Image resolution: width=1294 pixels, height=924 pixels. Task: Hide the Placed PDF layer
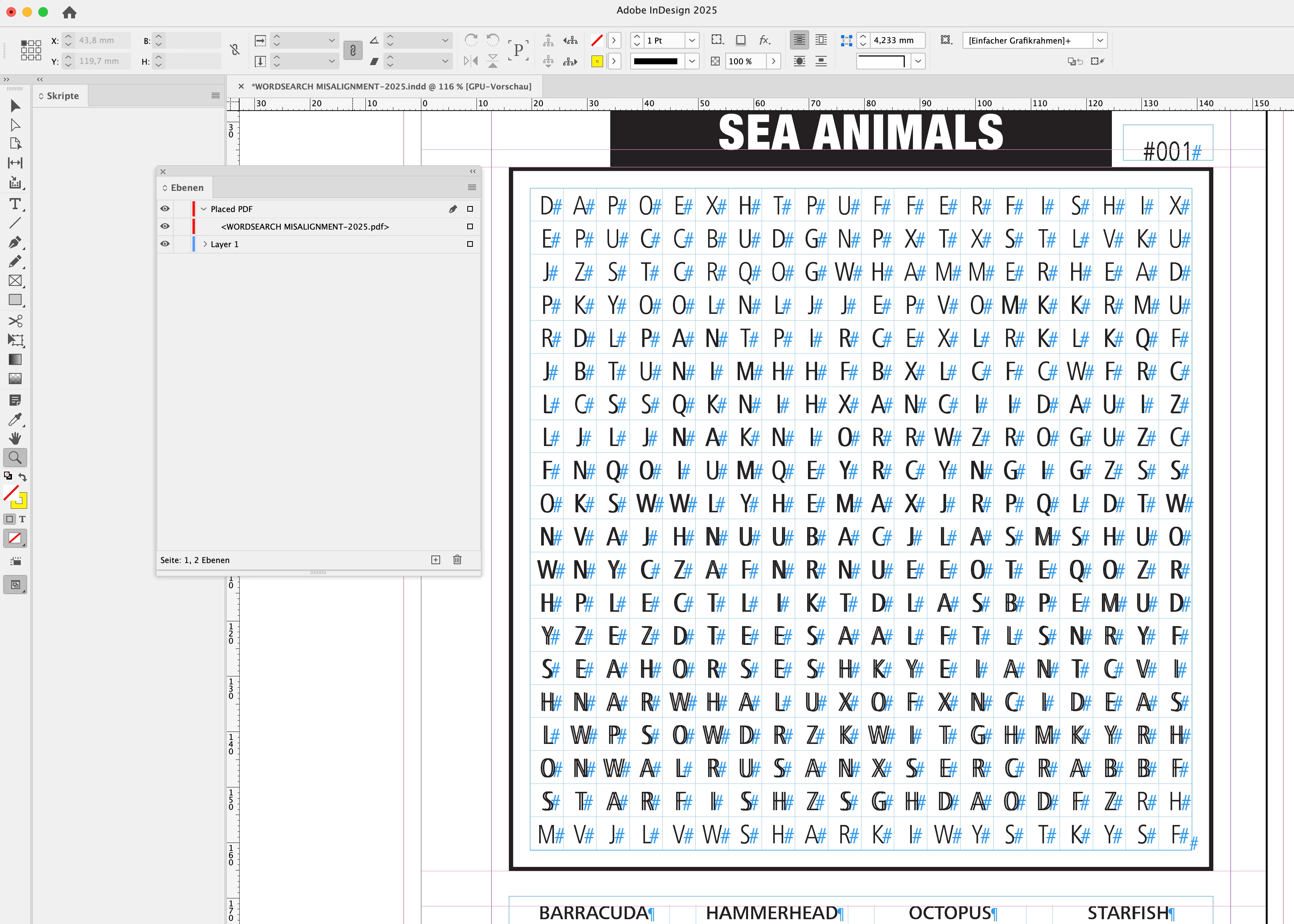165,209
